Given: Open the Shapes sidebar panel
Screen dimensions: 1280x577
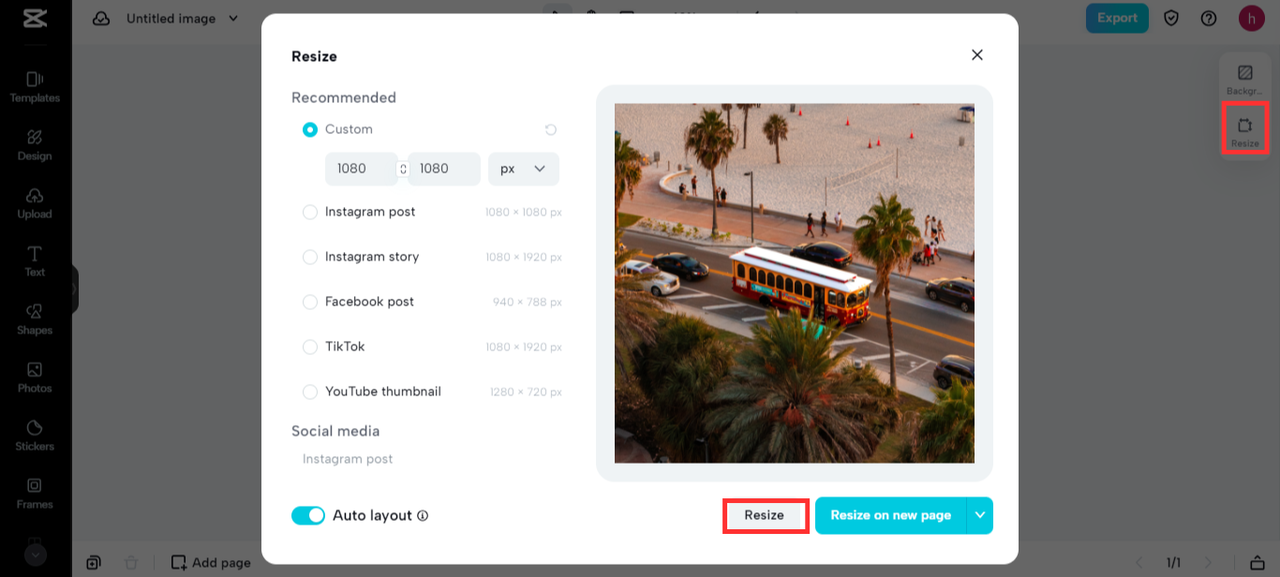Looking at the screenshot, I should click(x=35, y=319).
